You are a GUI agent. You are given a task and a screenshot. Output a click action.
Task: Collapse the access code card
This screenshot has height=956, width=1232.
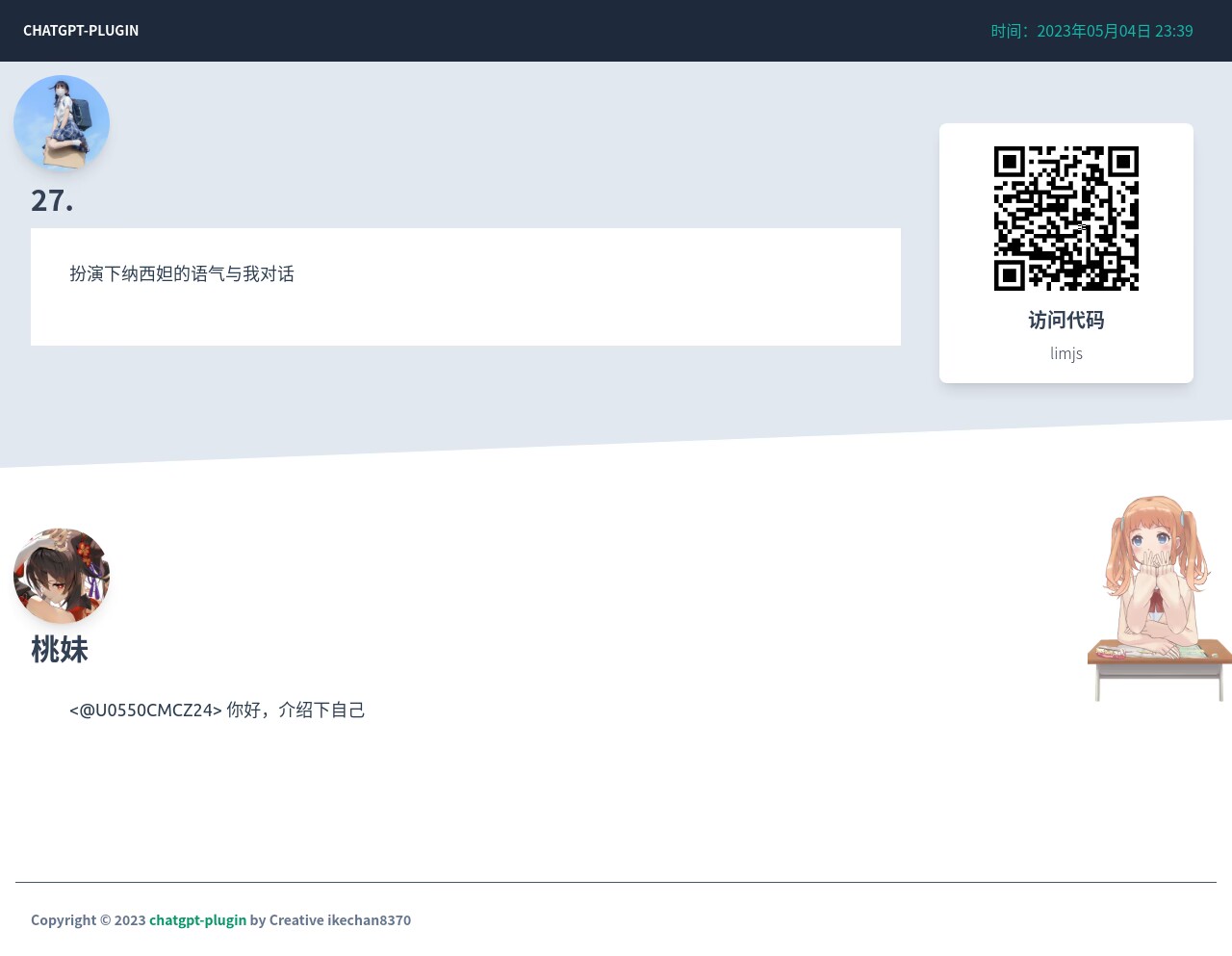pos(1066,253)
